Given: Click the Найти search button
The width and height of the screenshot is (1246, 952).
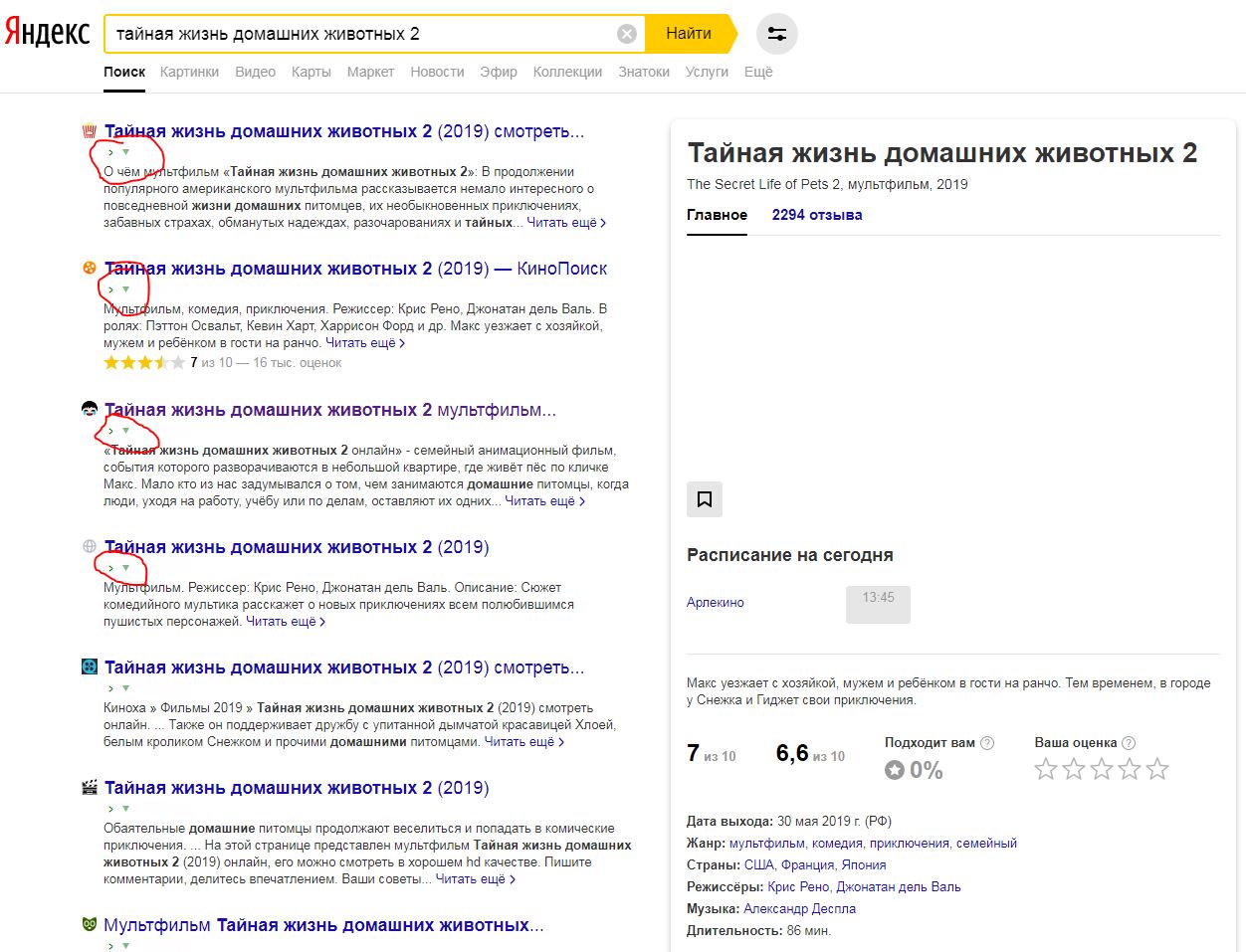Looking at the screenshot, I should click(x=689, y=34).
